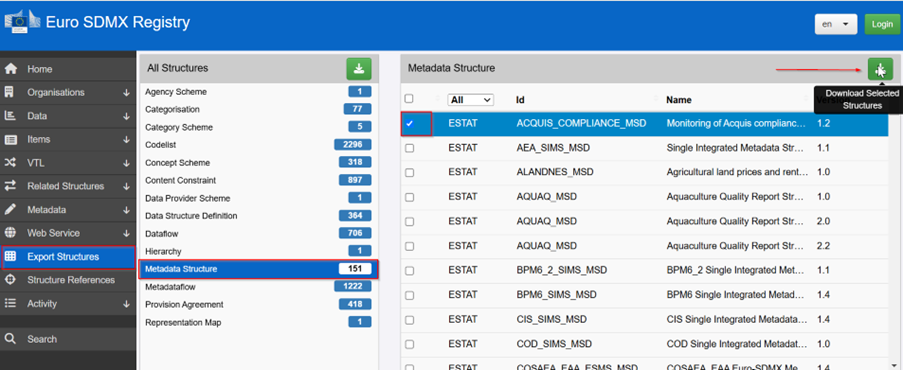Check the BPM6_SIMS_MSD row checkbox
This screenshot has width=903, height=370.
[x=409, y=295]
